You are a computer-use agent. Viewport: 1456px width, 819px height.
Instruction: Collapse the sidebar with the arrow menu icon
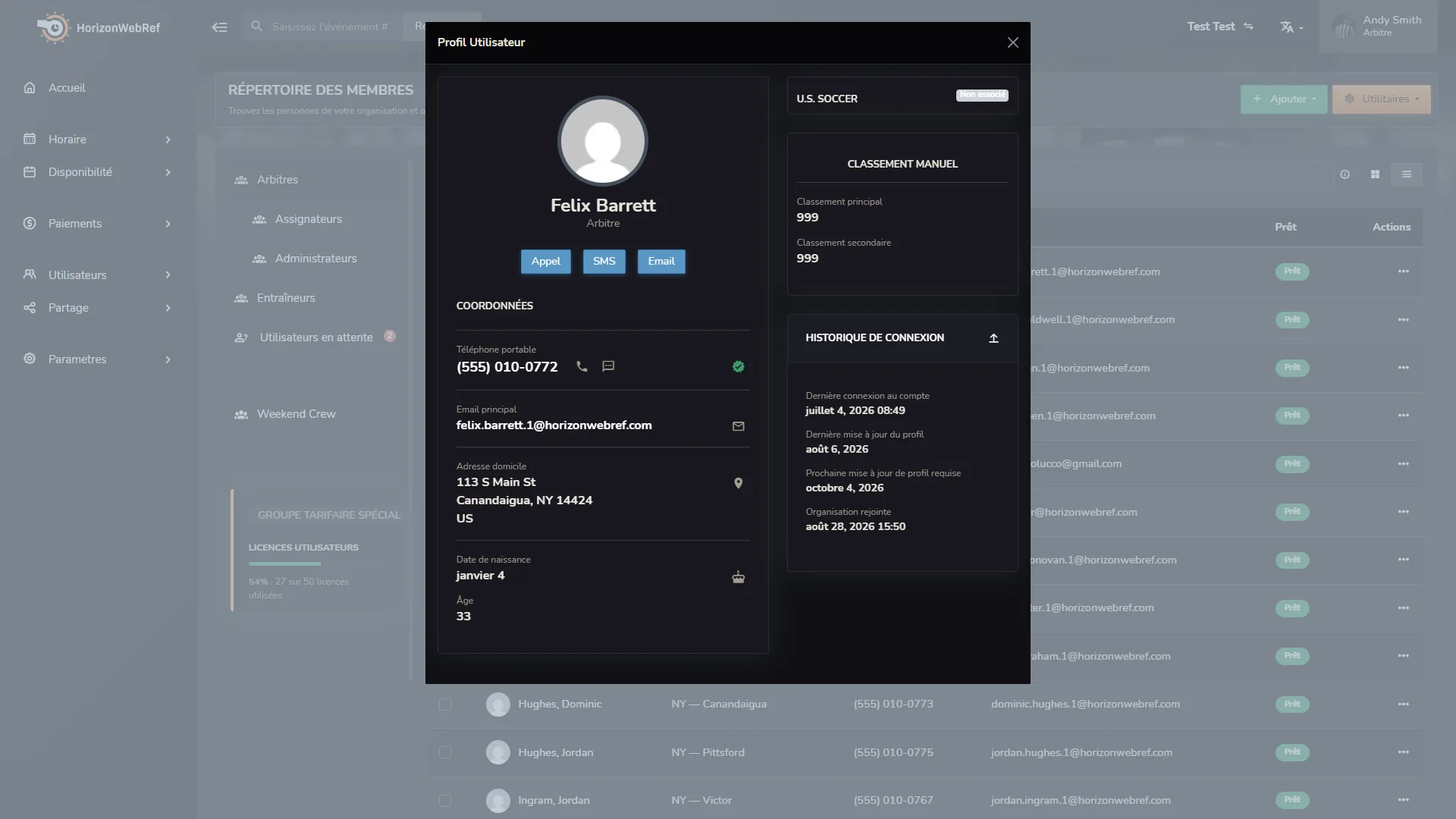[x=219, y=27]
